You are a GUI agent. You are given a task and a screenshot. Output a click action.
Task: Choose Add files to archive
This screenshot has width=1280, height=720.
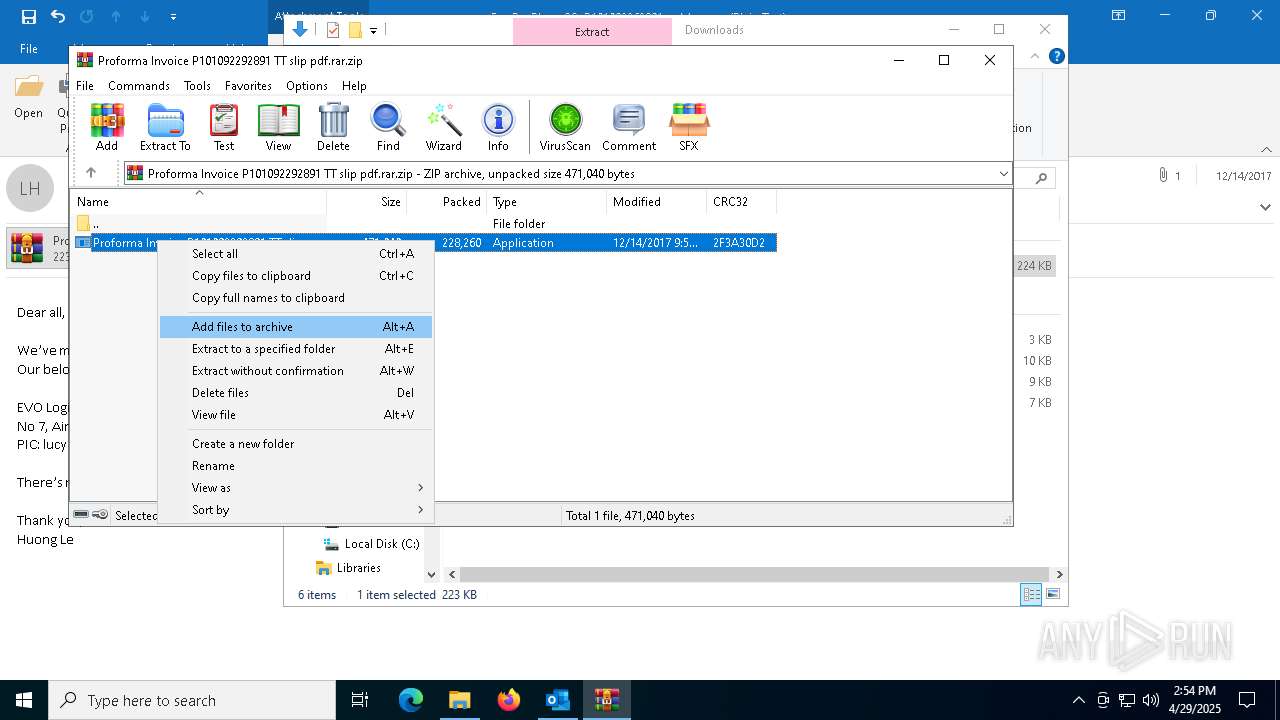click(x=296, y=327)
